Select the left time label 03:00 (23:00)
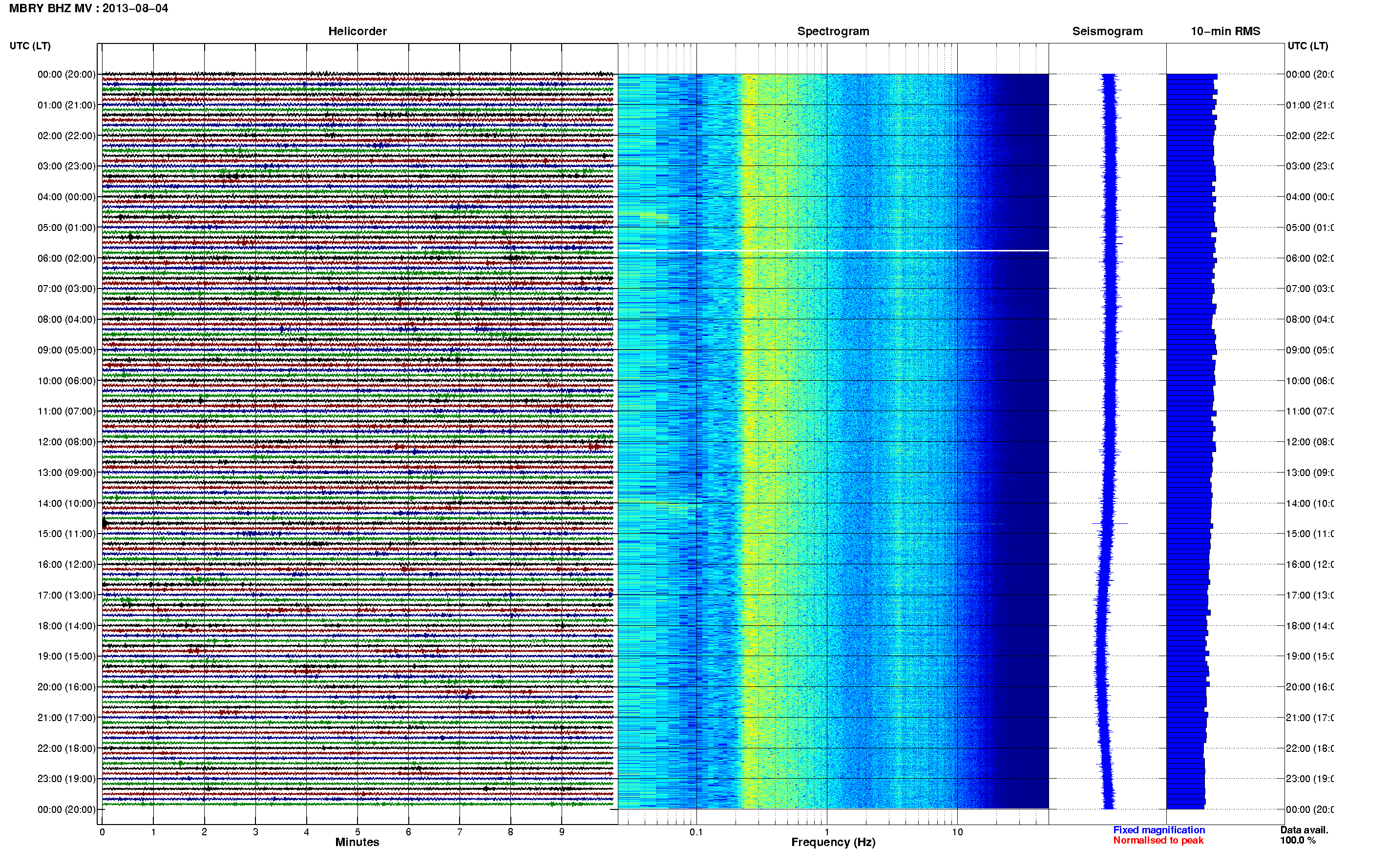This screenshot has height=868, width=1389. tap(66, 166)
